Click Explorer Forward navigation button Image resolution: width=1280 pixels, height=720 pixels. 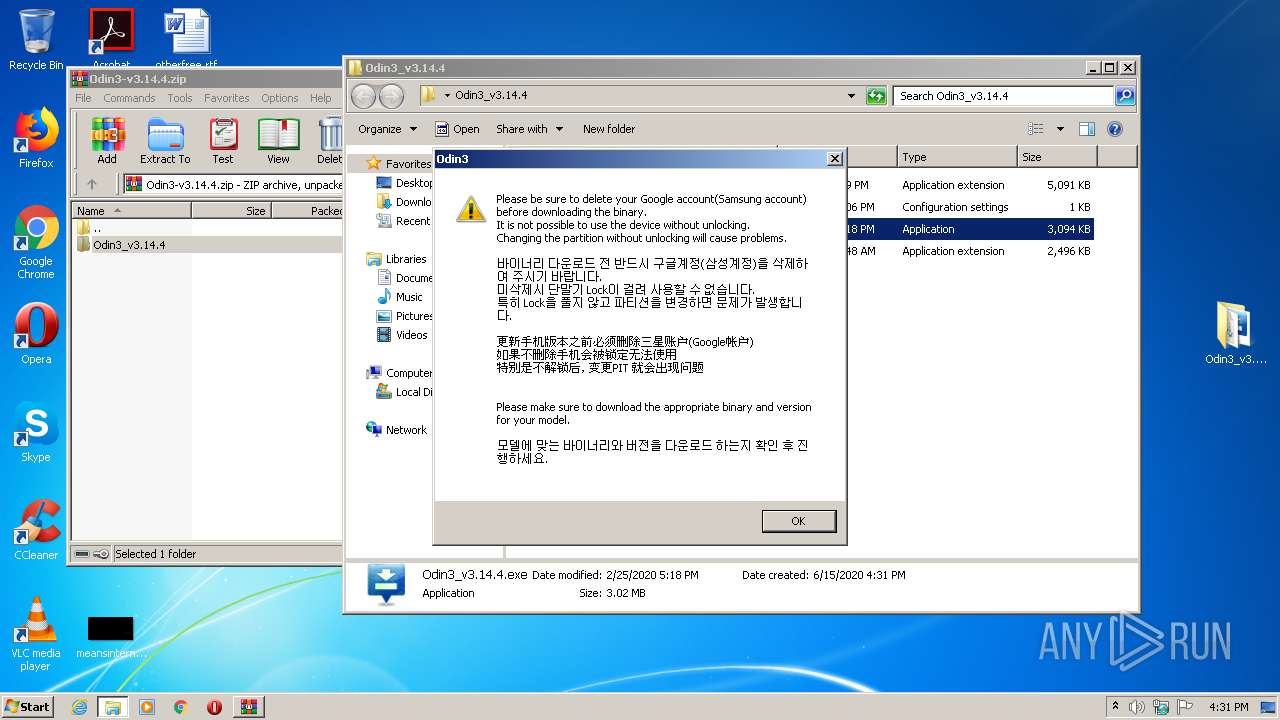pyautogui.click(x=392, y=96)
